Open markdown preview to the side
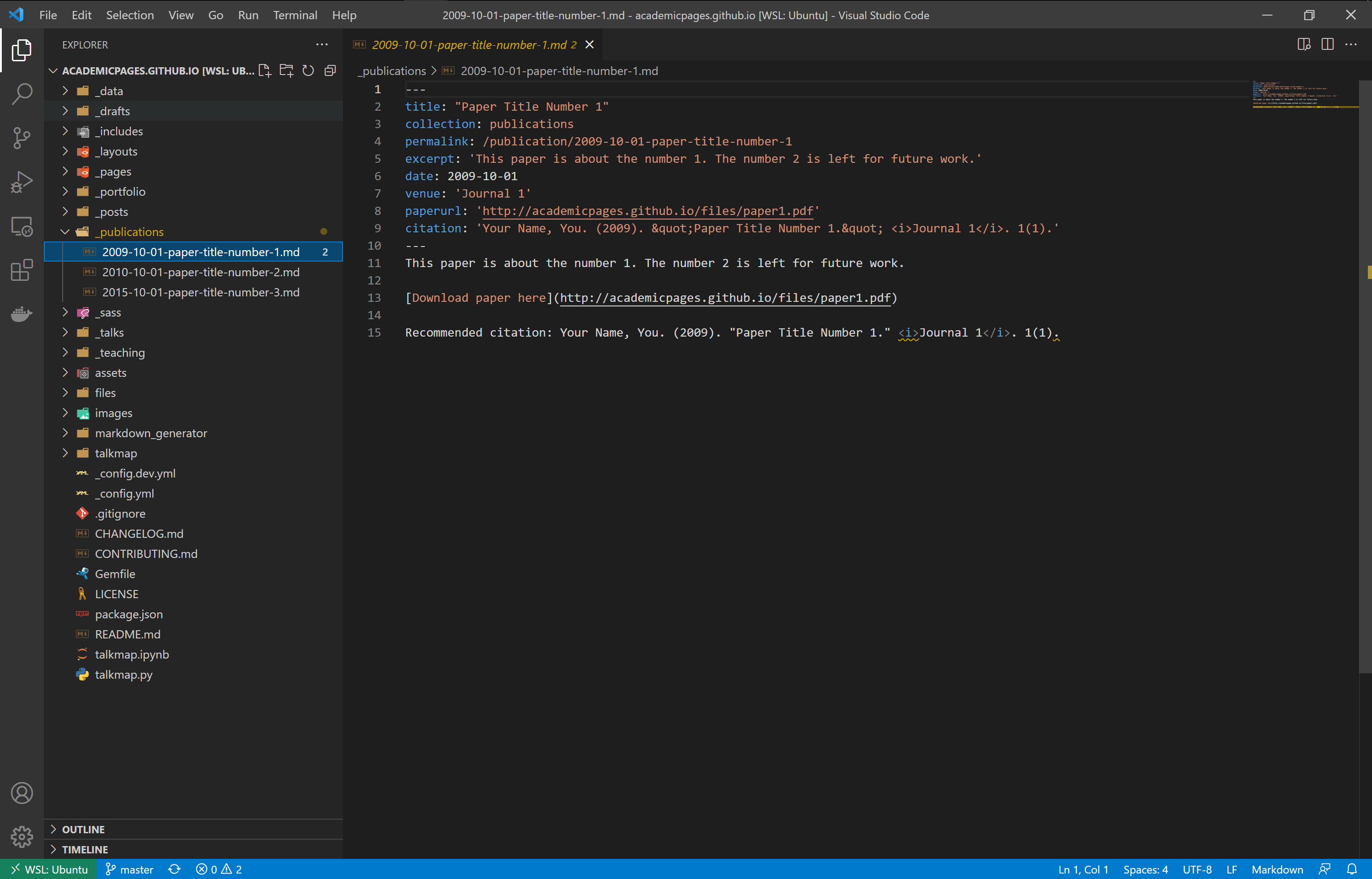The width and height of the screenshot is (1372, 879). [1303, 44]
